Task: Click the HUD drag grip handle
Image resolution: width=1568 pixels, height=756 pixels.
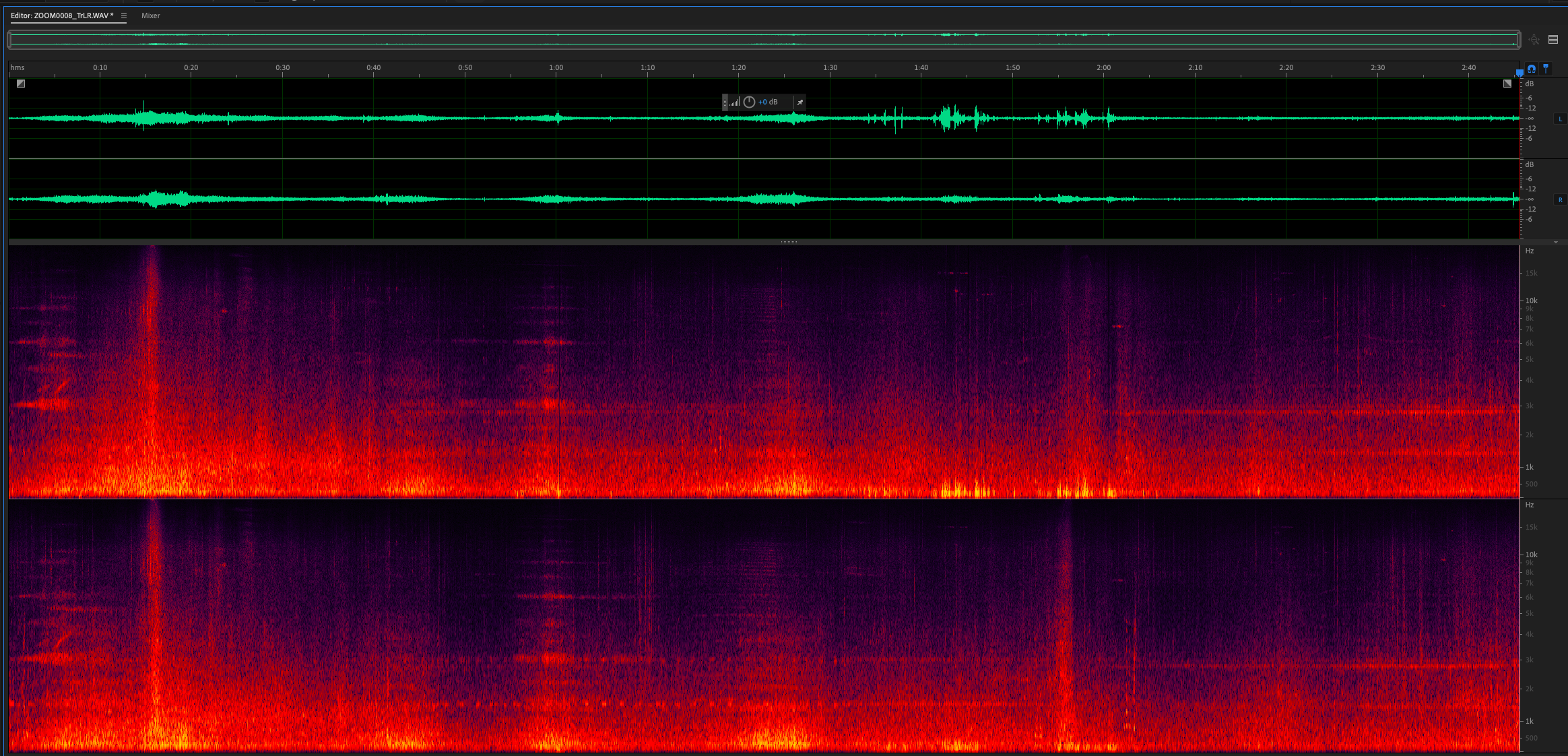Action: coord(725,102)
